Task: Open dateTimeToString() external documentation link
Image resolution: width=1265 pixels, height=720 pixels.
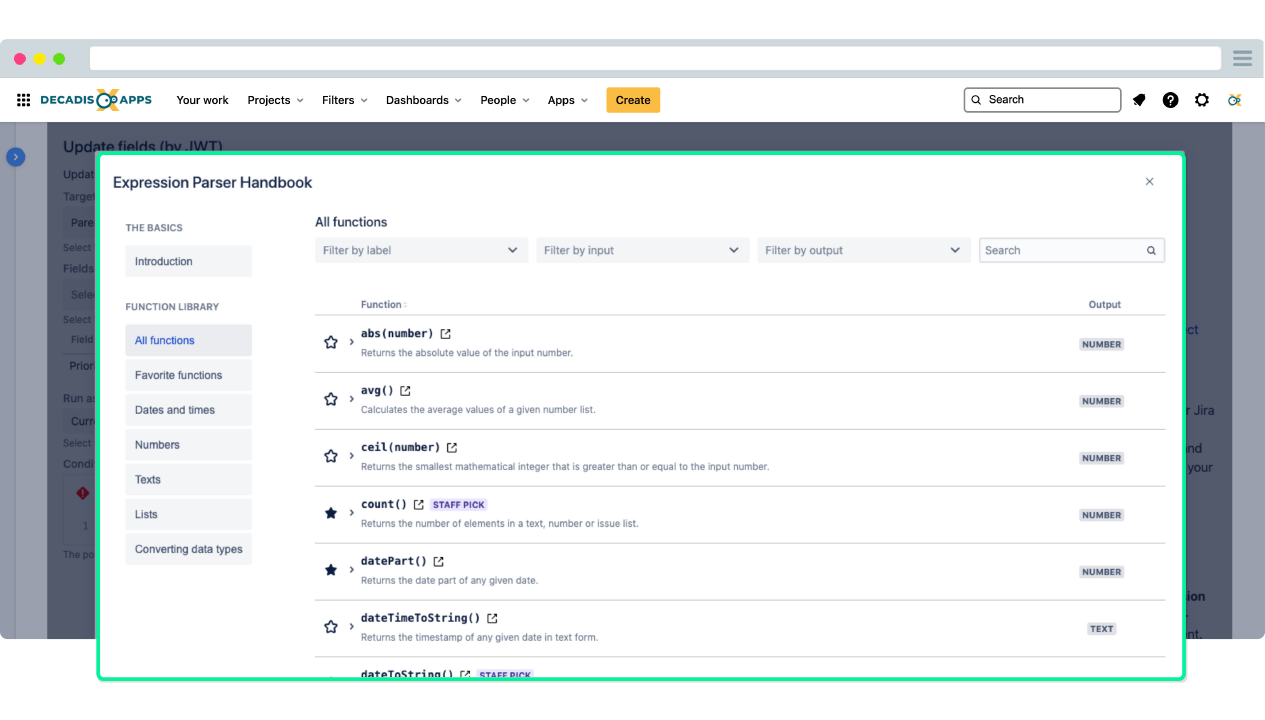Action: pos(492,619)
